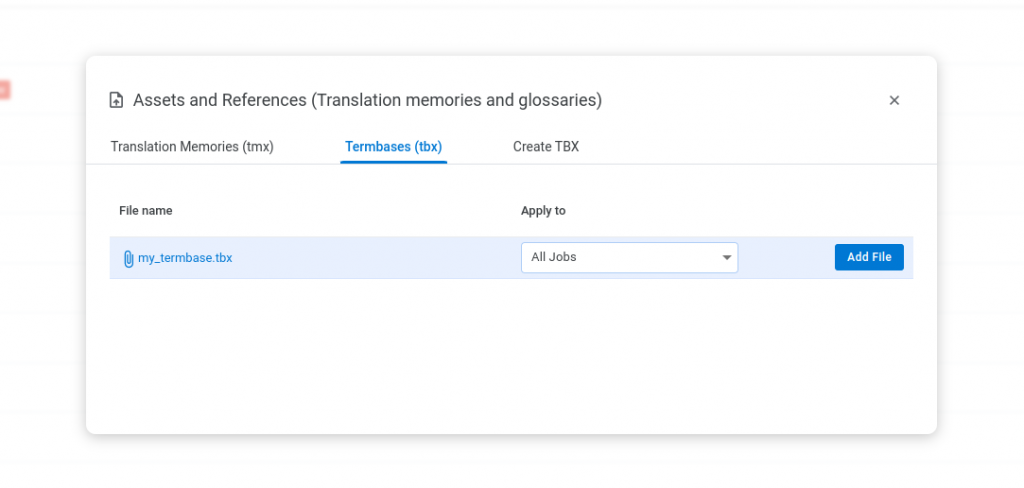Click the paperclip icon beside my_termbase.tbx
The height and width of the screenshot is (488, 1024).
coord(129,259)
